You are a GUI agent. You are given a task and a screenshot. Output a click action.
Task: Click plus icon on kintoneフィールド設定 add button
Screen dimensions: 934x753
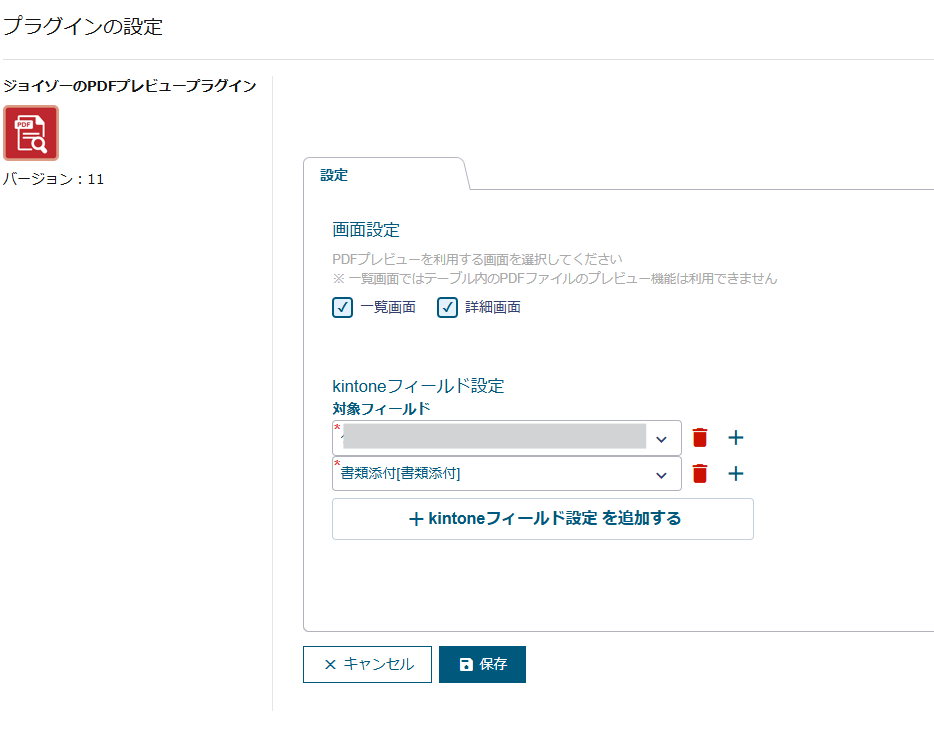click(x=416, y=519)
